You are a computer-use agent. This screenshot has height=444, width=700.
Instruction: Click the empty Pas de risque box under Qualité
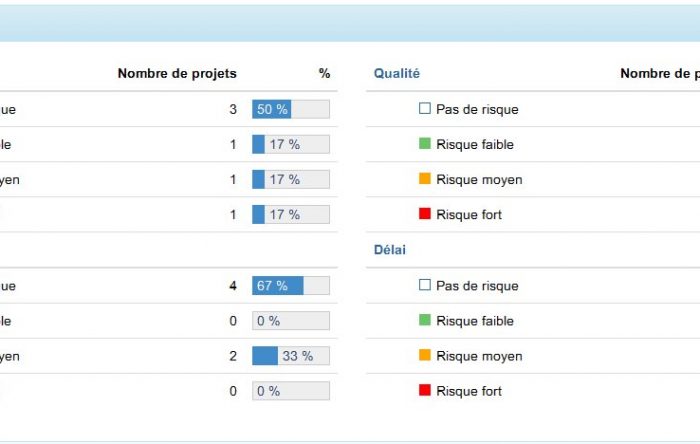(x=425, y=108)
